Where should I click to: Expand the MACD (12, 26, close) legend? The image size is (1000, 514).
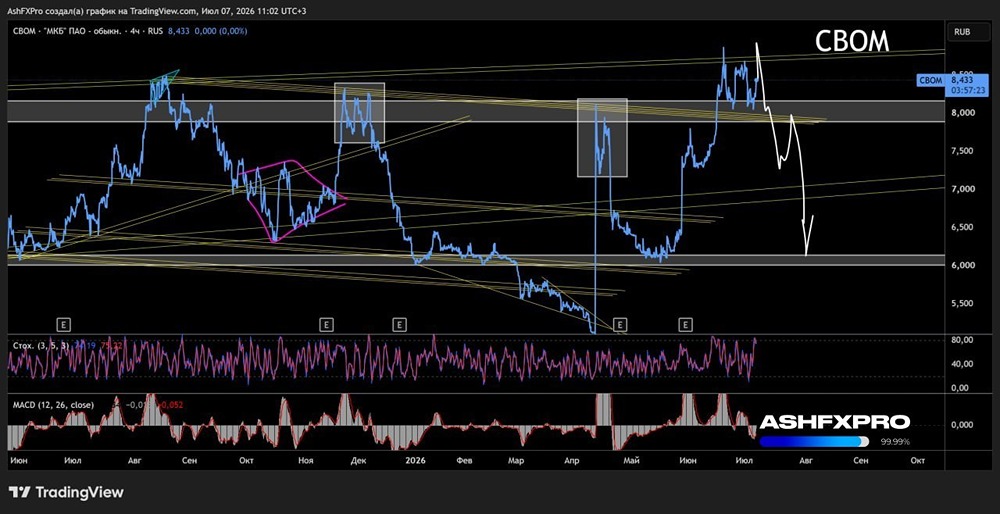coord(53,404)
